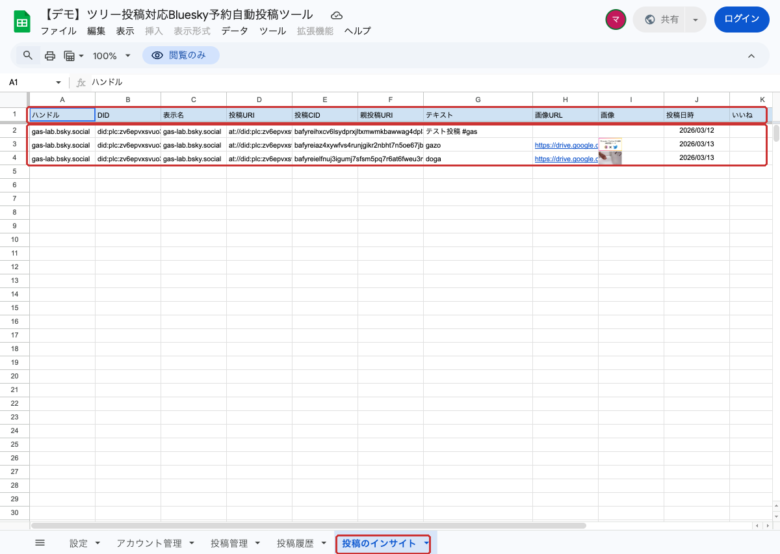Open the ツール menu

(272, 31)
